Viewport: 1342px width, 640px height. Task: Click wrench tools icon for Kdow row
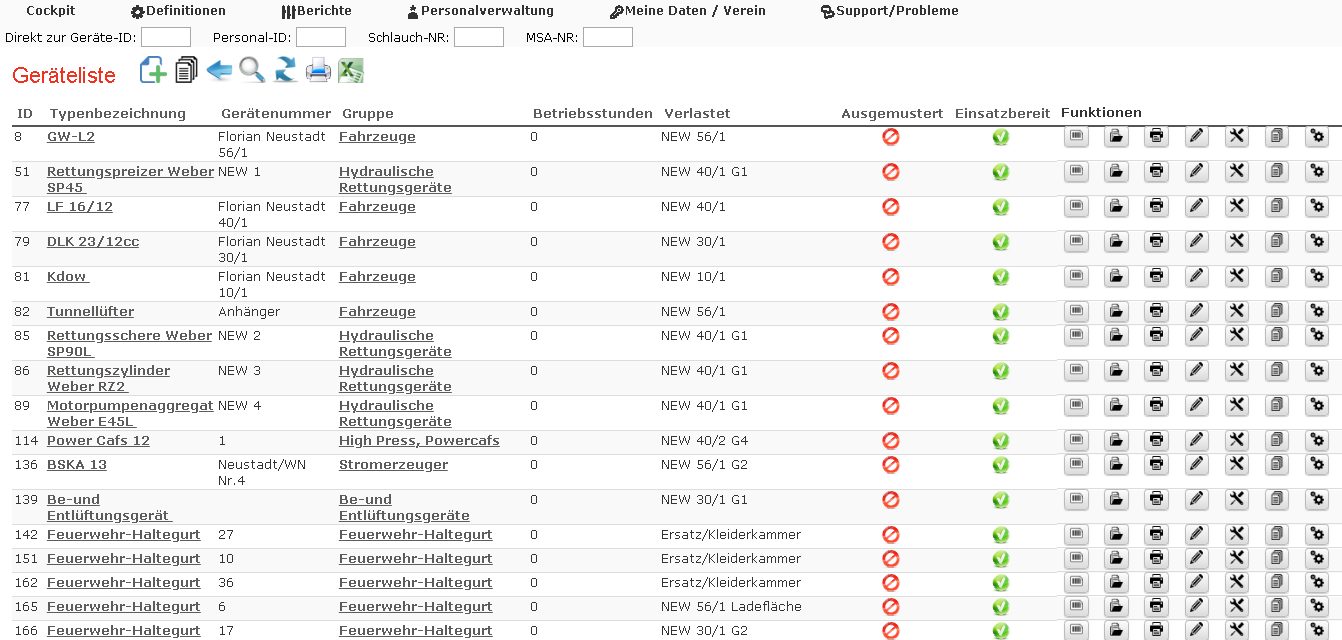[x=1236, y=277]
